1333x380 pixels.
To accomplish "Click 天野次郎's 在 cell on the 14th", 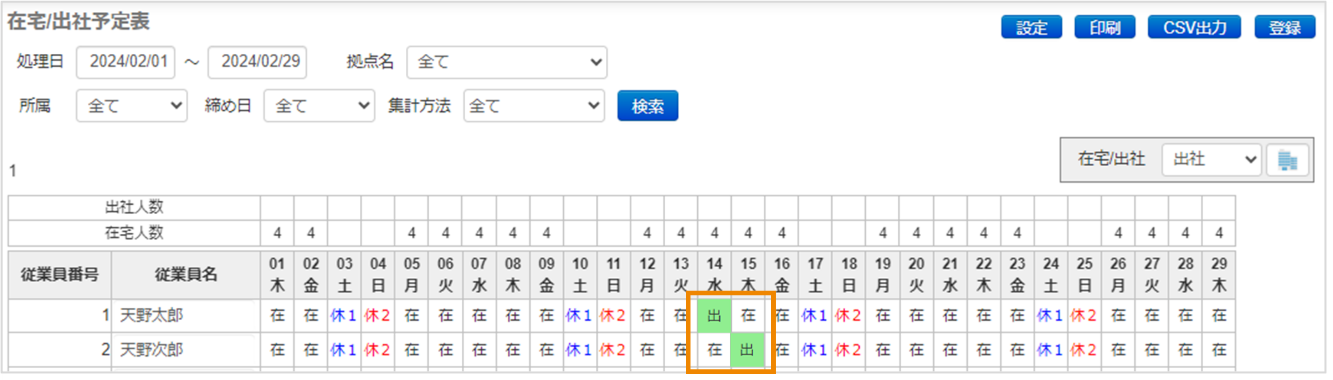I will [714, 351].
